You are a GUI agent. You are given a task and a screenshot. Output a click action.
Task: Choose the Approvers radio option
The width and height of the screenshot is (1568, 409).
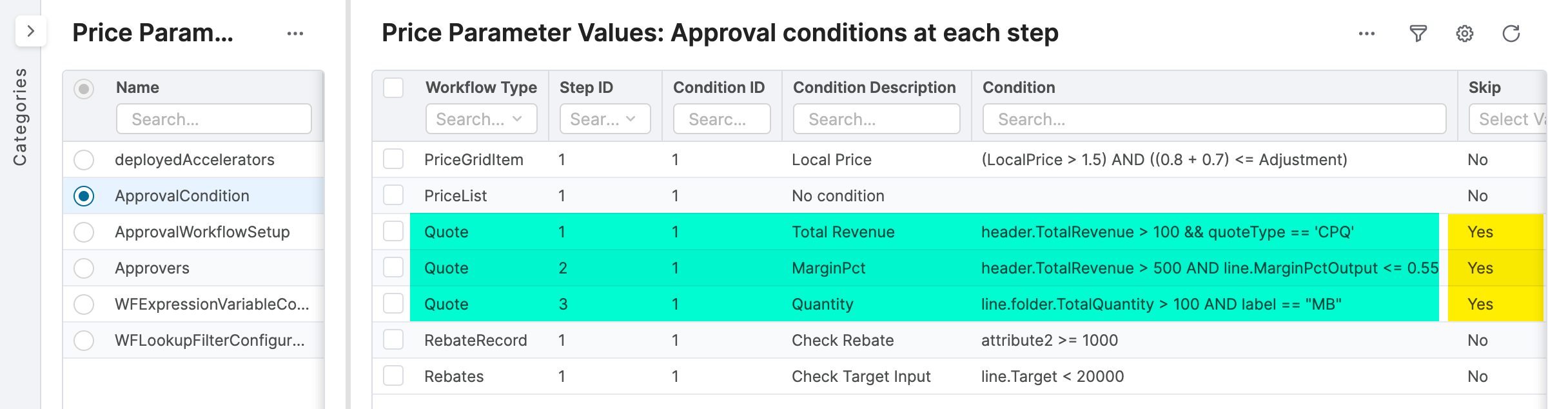pos(84,268)
